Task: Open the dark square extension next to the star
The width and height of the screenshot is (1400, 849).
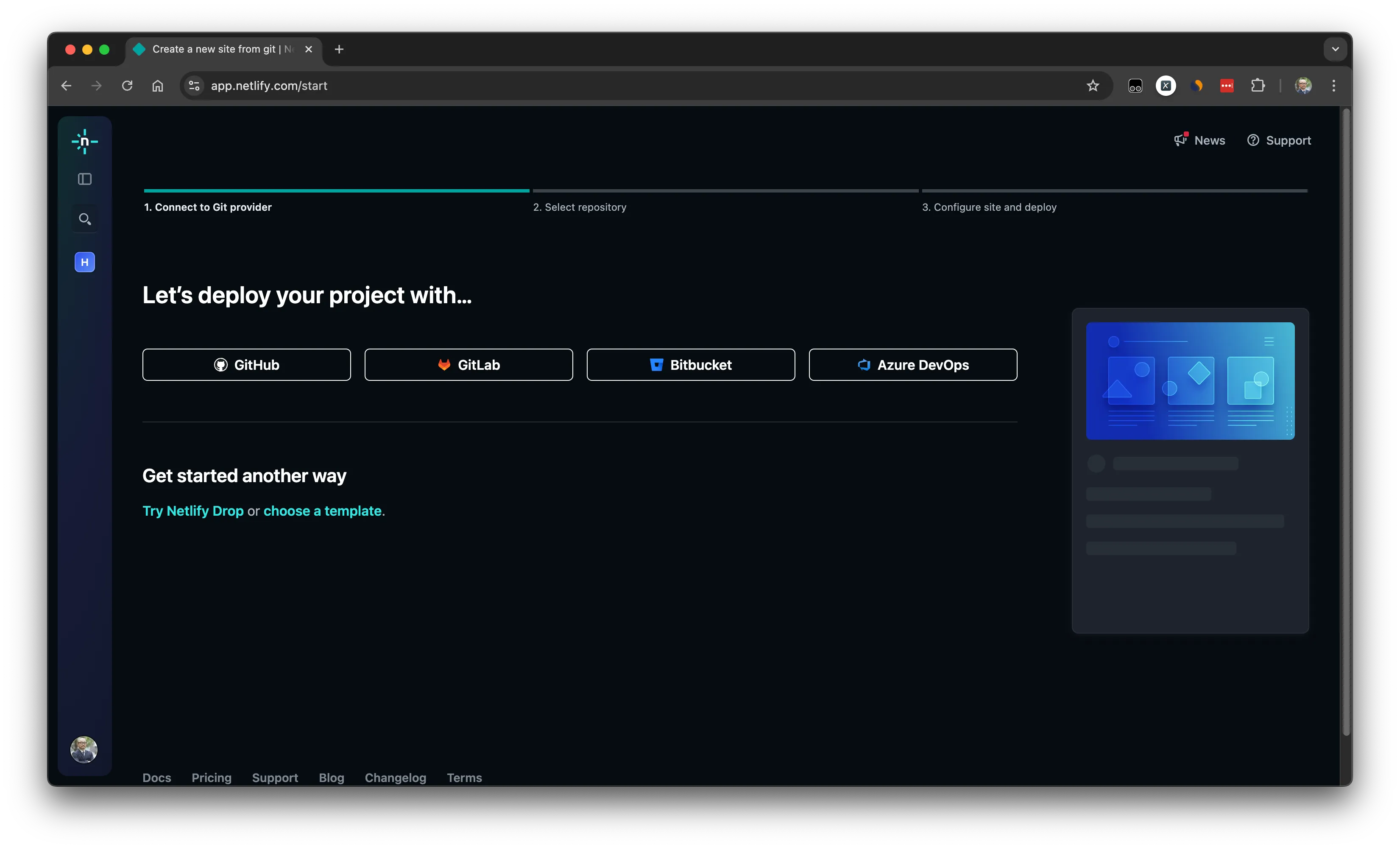Action: click(x=1135, y=86)
